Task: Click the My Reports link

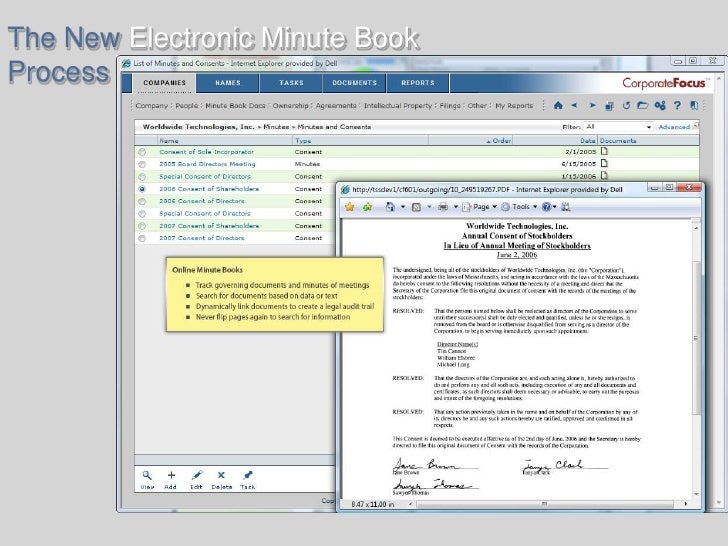Action: tap(514, 106)
